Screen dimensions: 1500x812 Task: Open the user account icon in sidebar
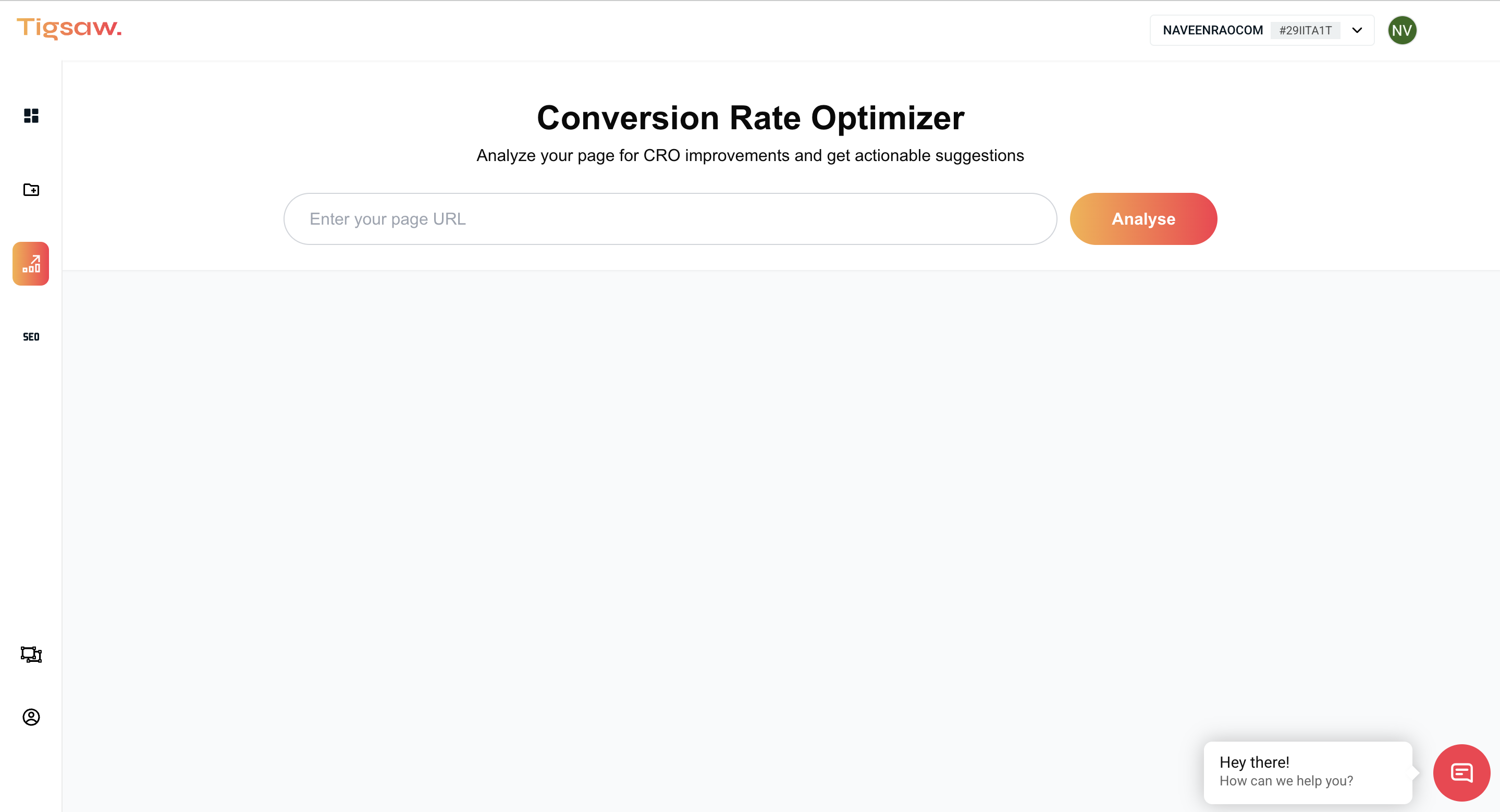31,717
